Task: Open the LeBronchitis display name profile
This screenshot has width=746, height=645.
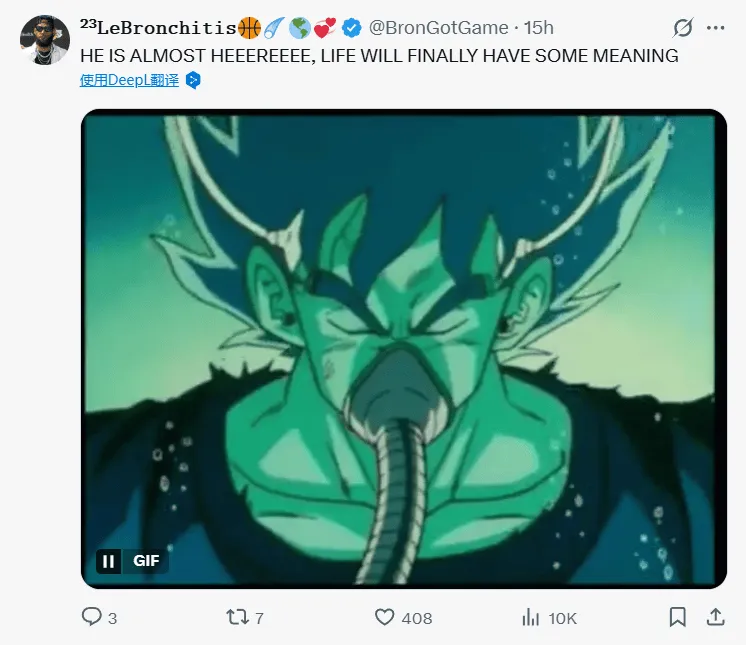Action: (x=158, y=27)
